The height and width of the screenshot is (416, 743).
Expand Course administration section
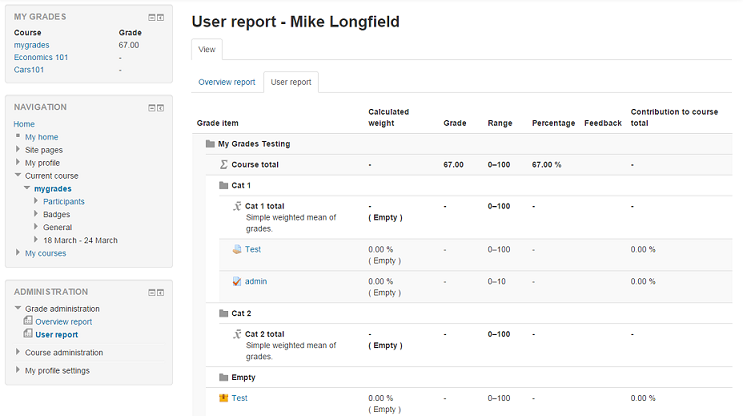point(18,352)
